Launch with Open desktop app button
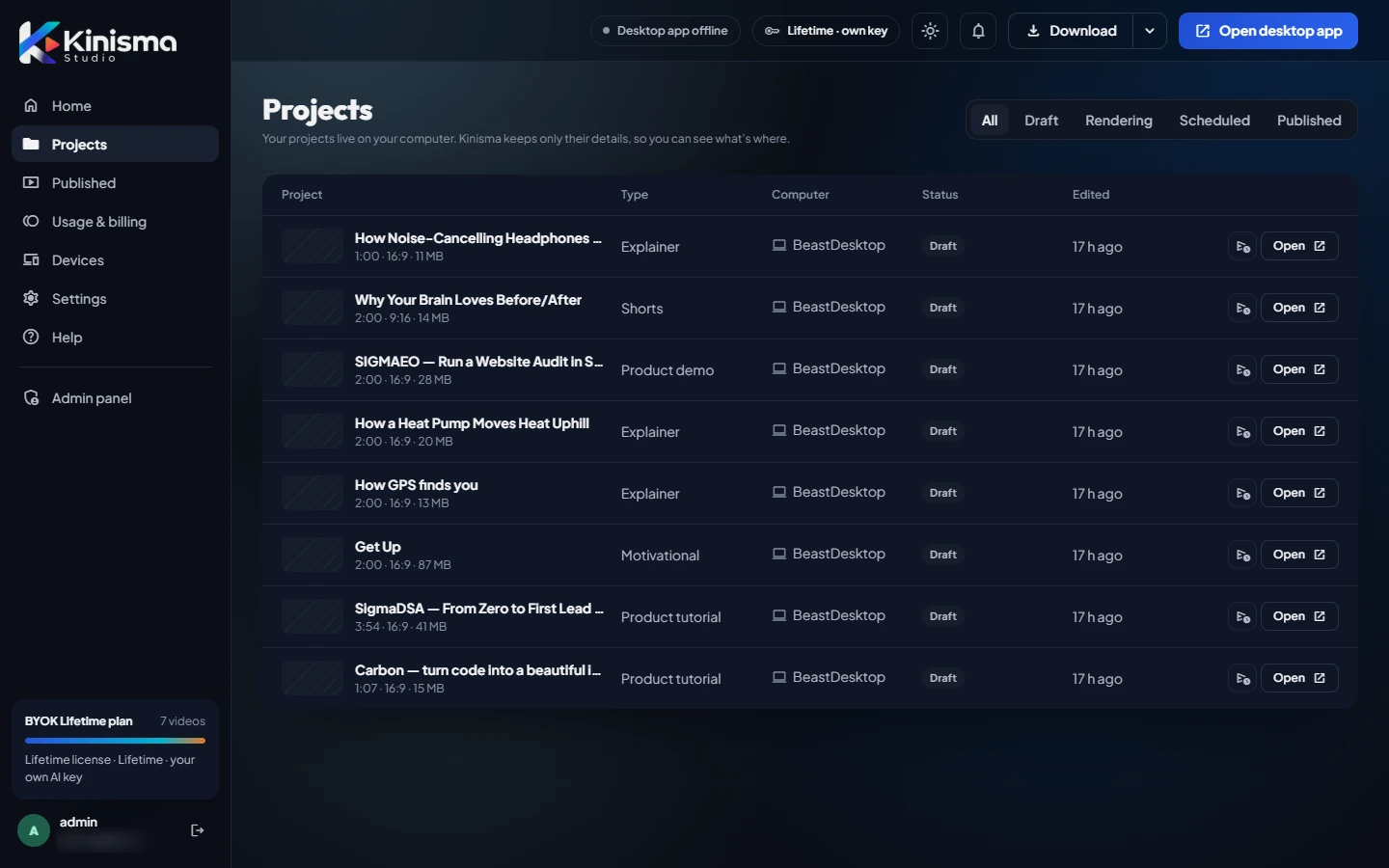 point(1268,31)
